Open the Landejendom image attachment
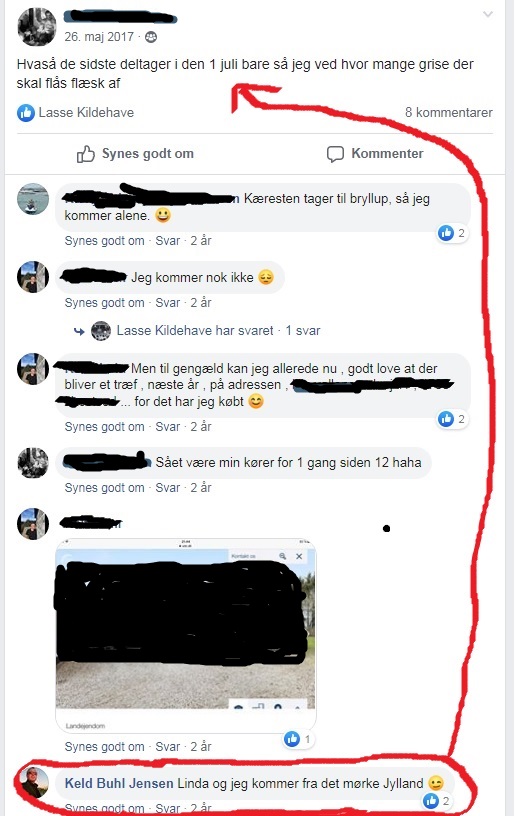This screenshot has width=522, height=816. (x=186, y=636)
